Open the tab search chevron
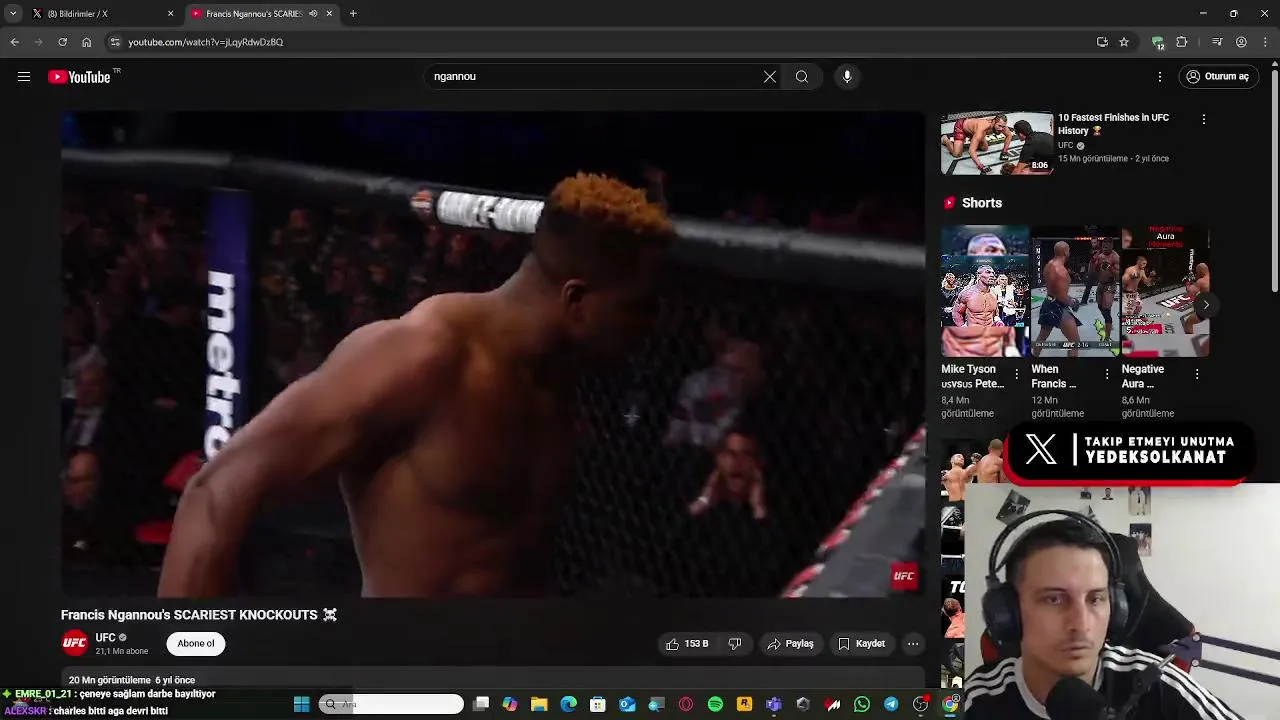Viewport: 1280px width, 720px height. pyautogui.click(x=13, y=14)
